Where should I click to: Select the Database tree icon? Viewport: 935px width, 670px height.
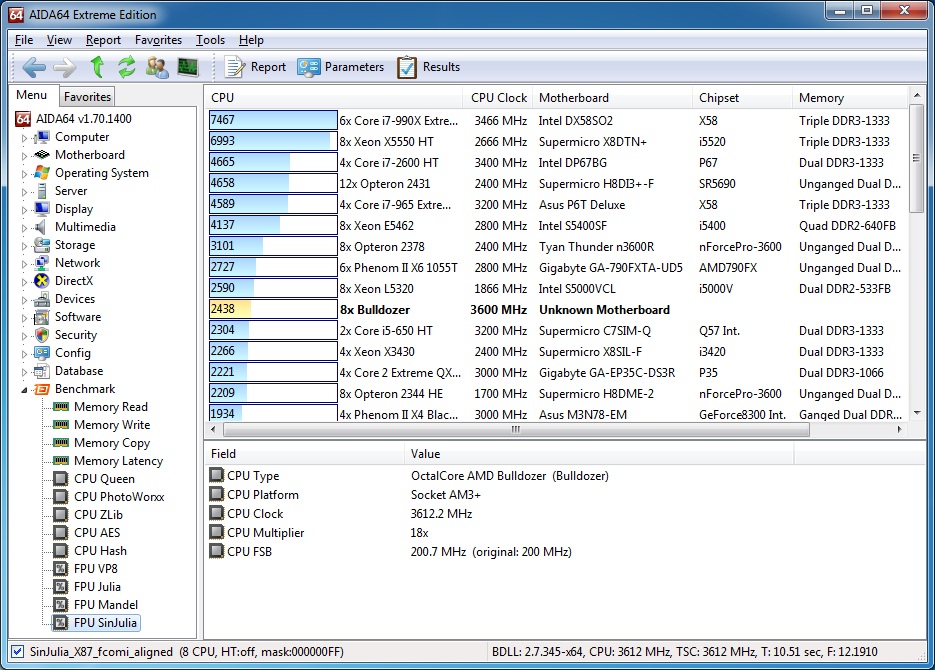(42, 371)
